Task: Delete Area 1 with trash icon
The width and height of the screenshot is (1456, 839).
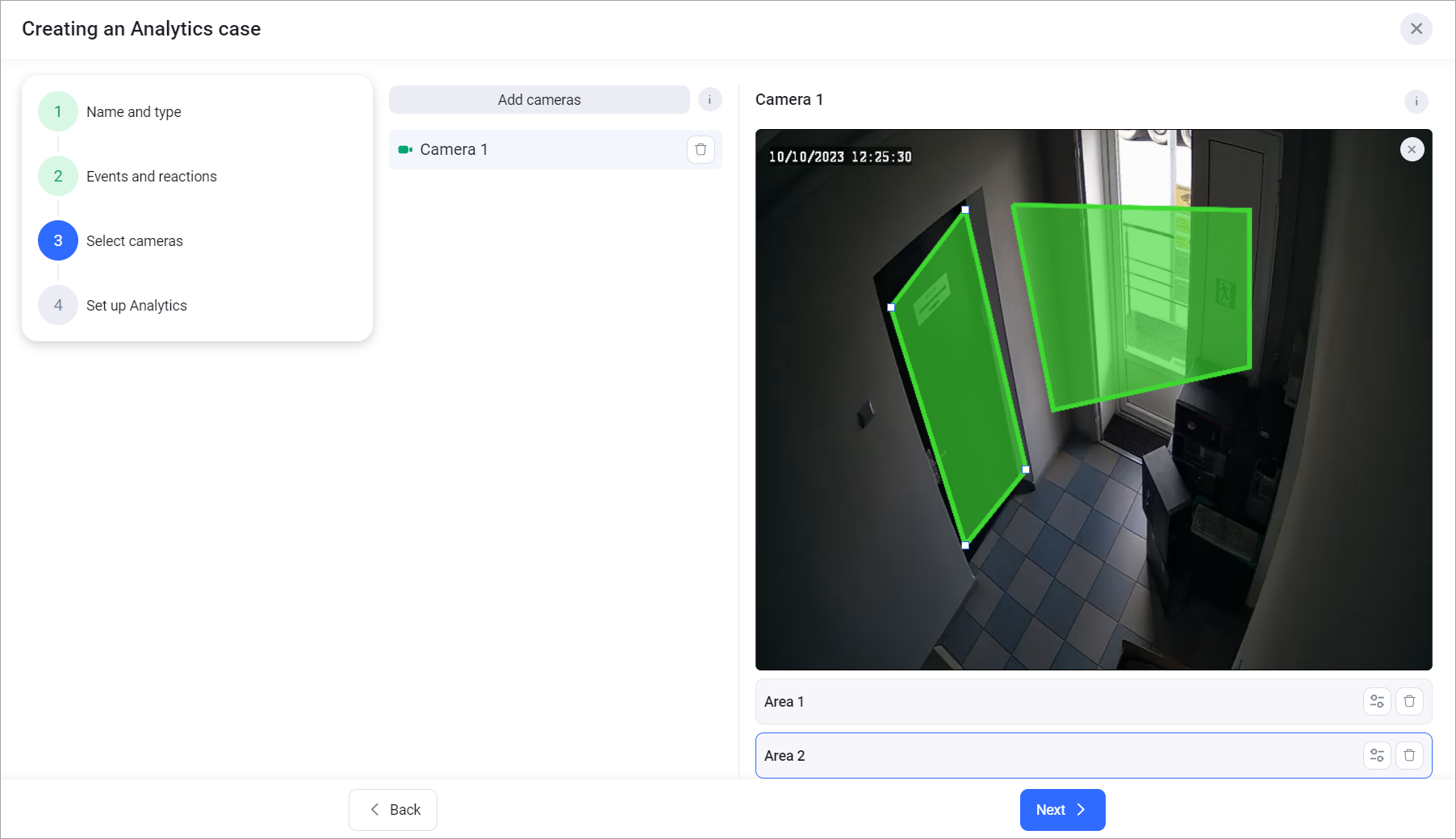Action: tap(1409, 702)
